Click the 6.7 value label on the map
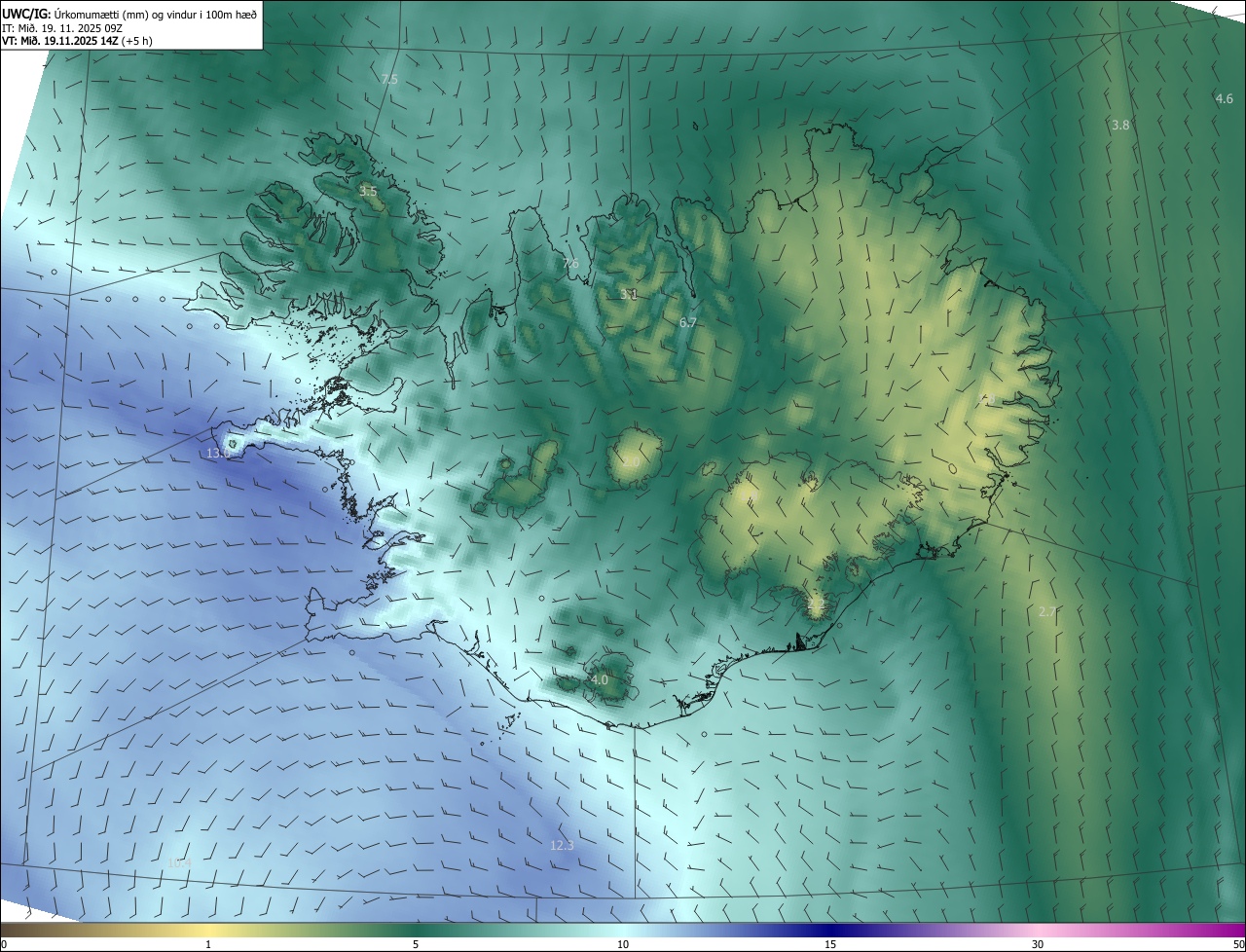 tap(688, 322)
